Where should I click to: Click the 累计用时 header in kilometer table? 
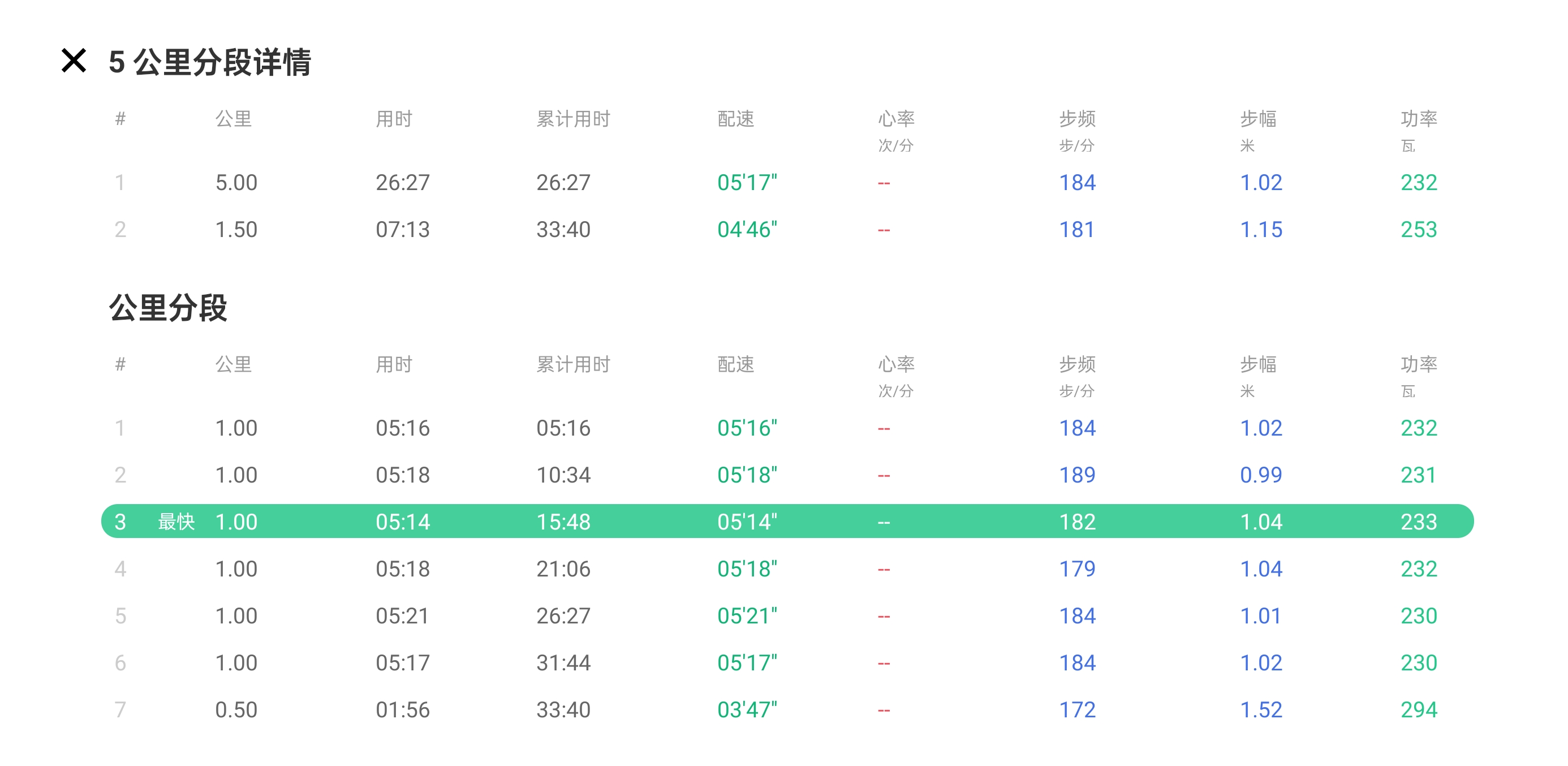click(x=573, y=364)
